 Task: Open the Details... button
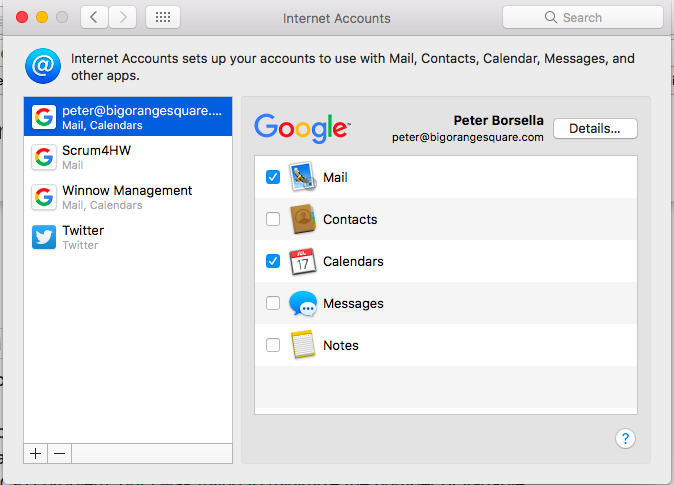[595, 128]
